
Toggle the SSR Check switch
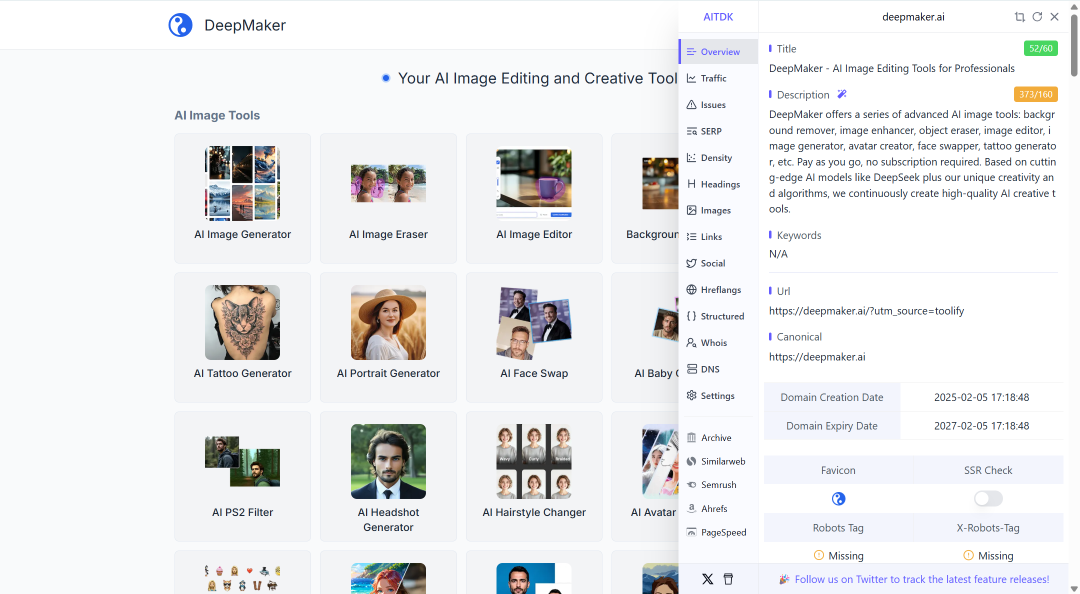(988, 498)
